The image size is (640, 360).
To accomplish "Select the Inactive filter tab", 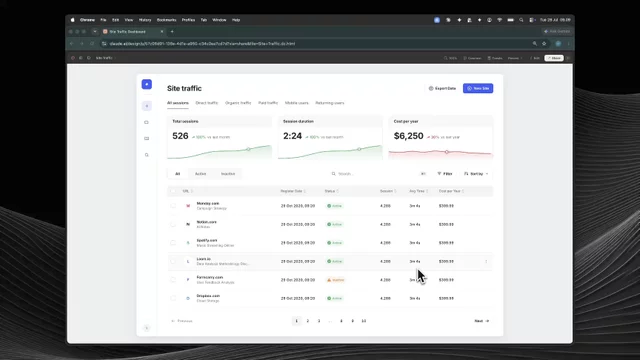I will click(228, 174).
